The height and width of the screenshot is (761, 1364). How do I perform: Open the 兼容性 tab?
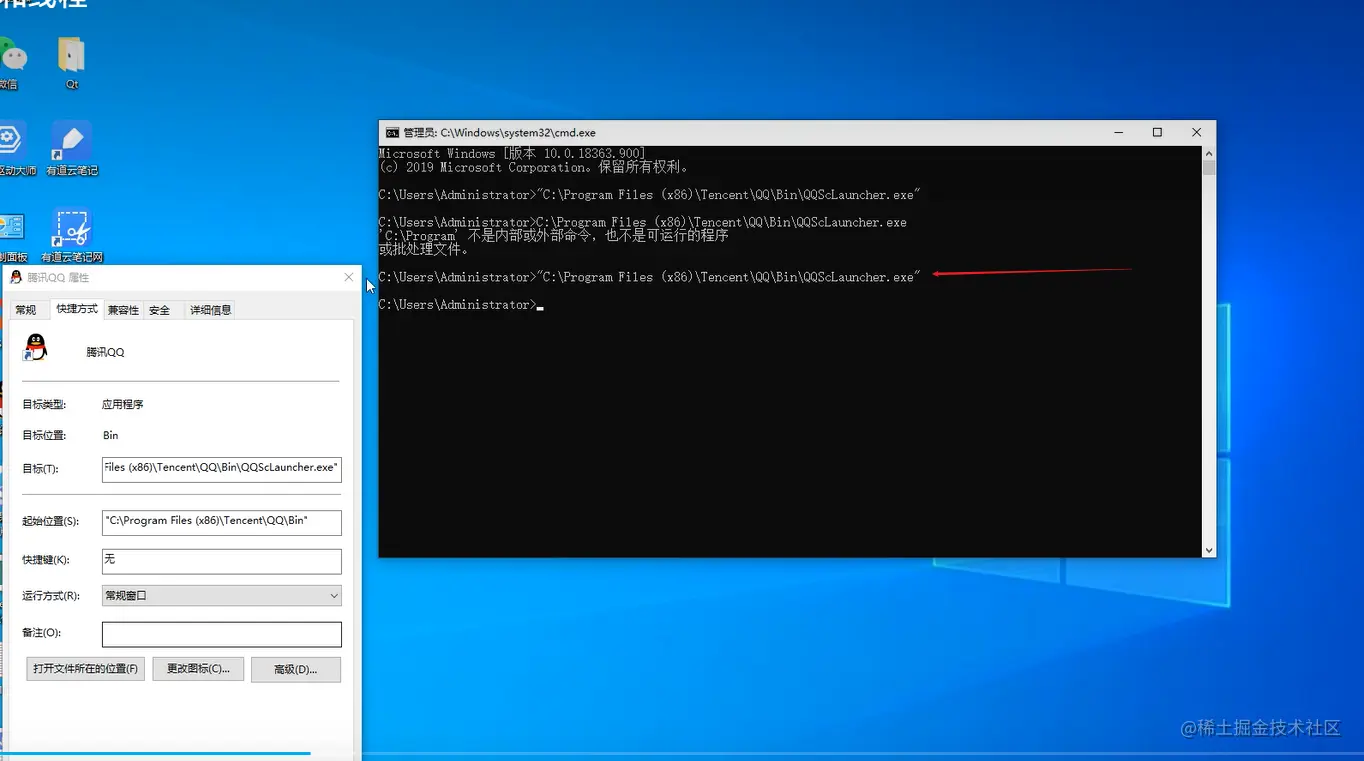pyautogui.click(x=124, y=310)
